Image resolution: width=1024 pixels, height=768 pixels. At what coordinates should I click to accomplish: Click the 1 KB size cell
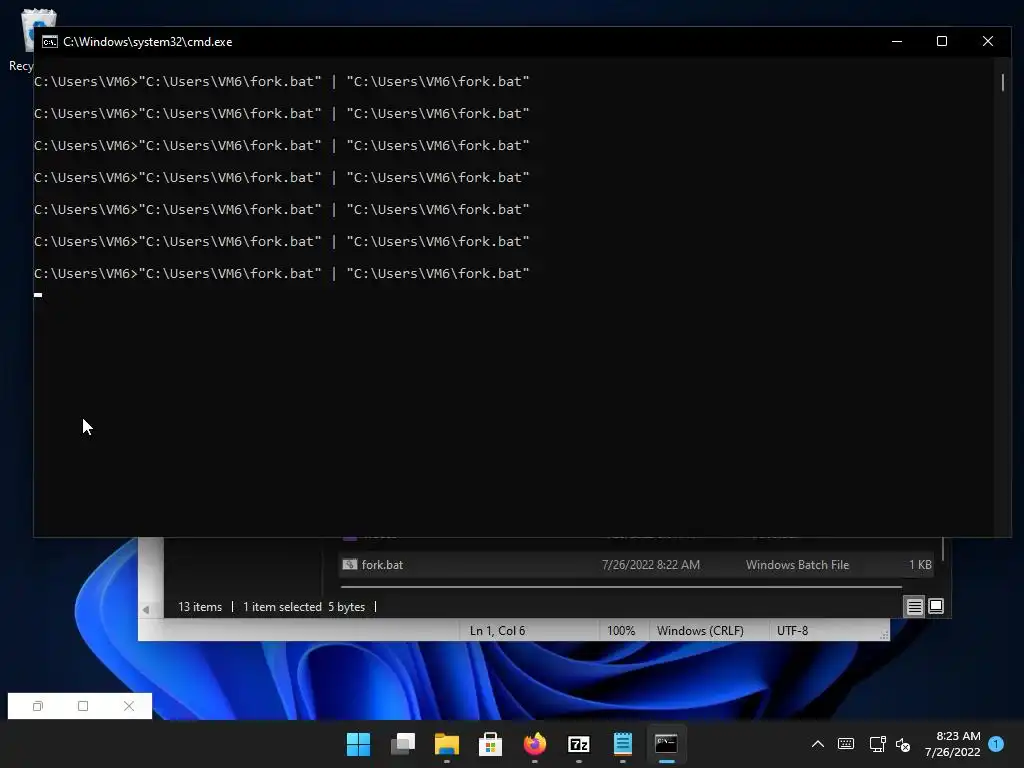[x=920, y=565]
